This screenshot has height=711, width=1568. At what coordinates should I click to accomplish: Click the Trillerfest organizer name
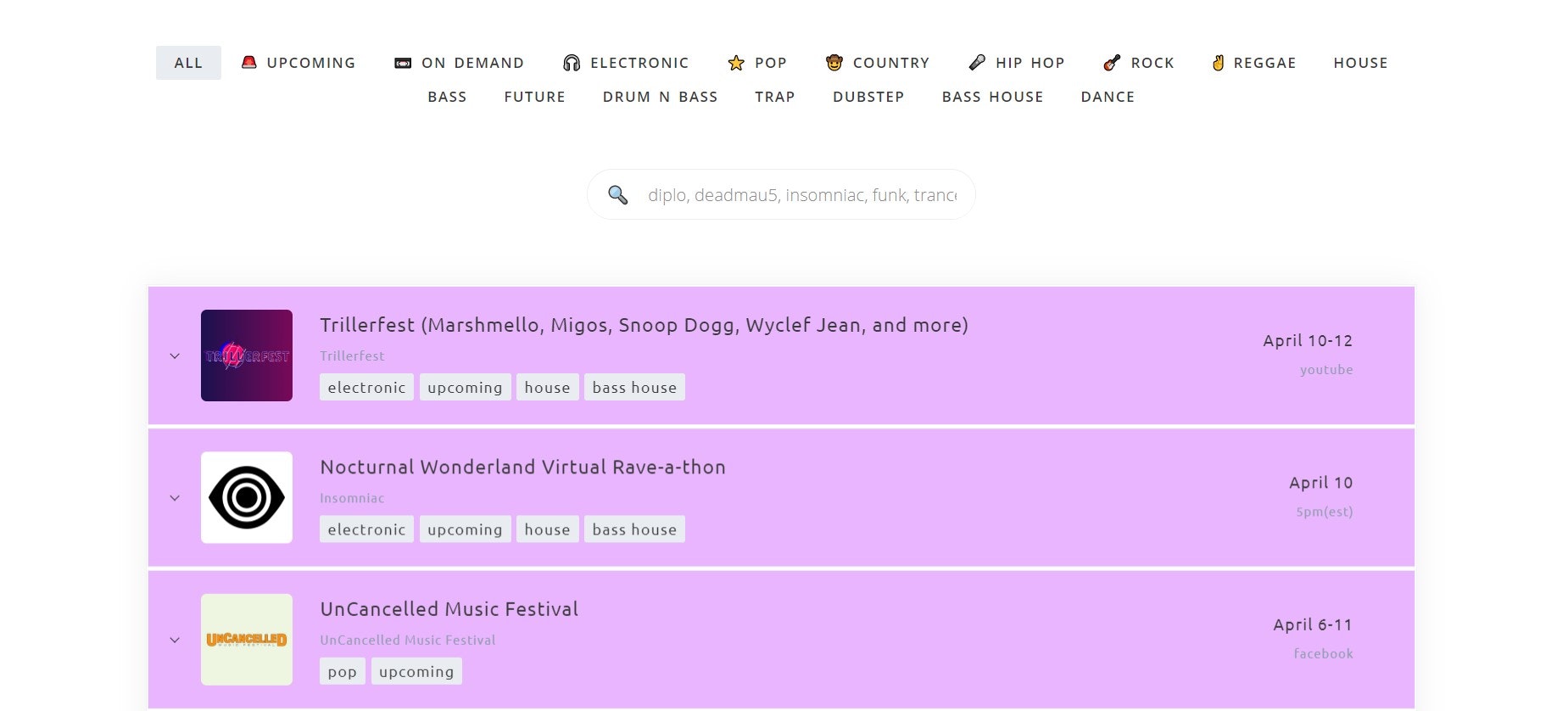click(x=352, y=355)
